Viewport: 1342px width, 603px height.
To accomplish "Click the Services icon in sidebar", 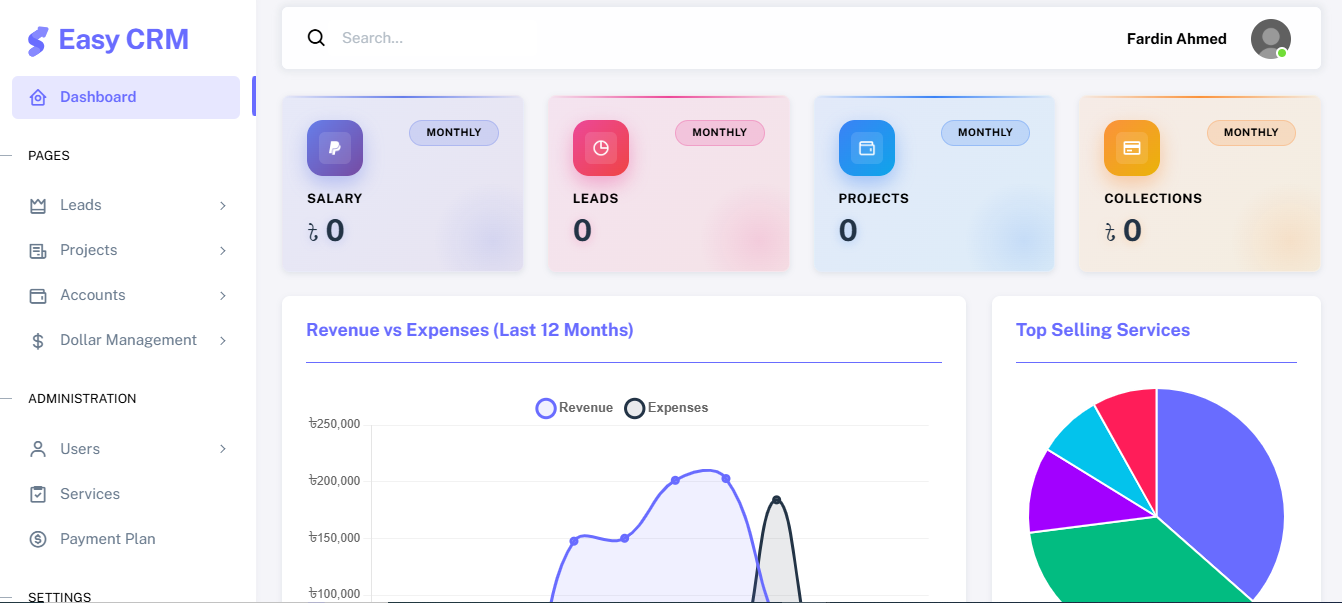I will [x=36, y=493].
